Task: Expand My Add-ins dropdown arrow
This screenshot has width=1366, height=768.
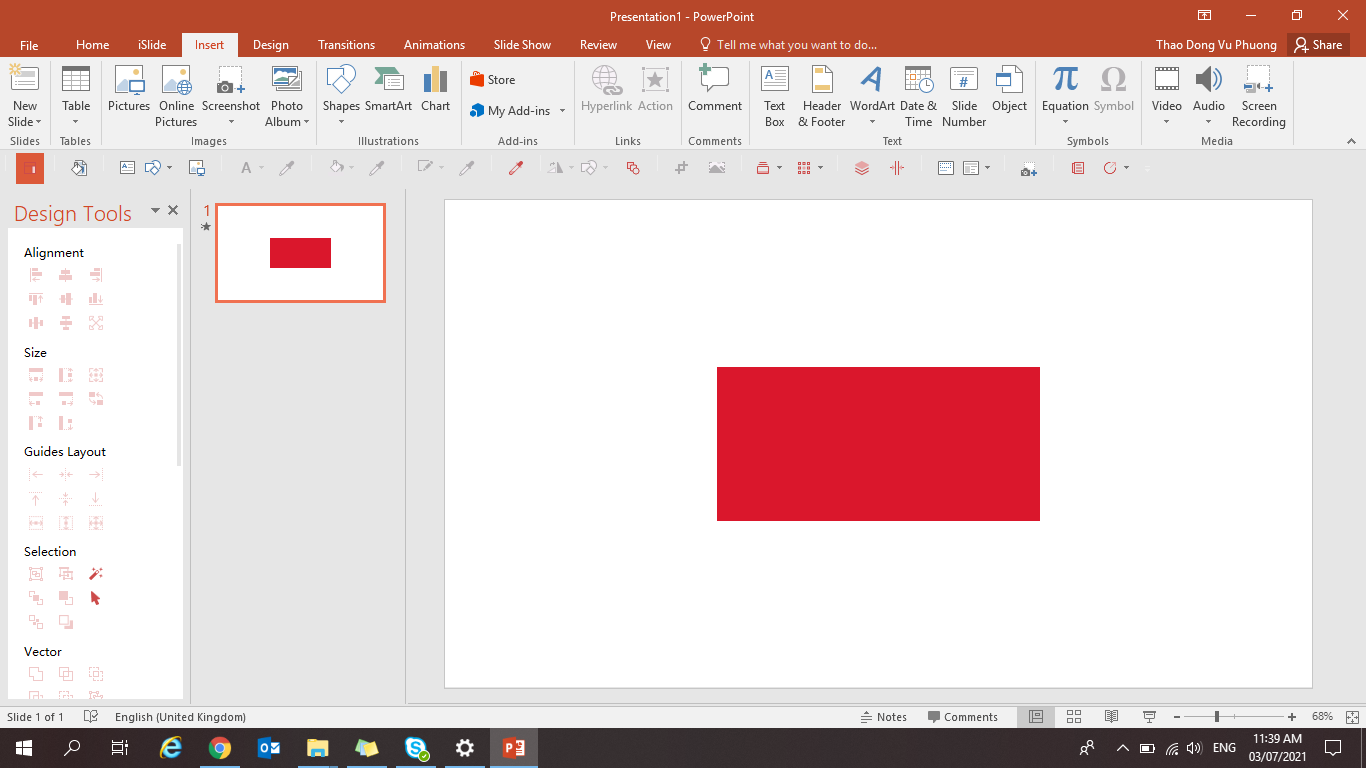Action: [x=562, y=111]
